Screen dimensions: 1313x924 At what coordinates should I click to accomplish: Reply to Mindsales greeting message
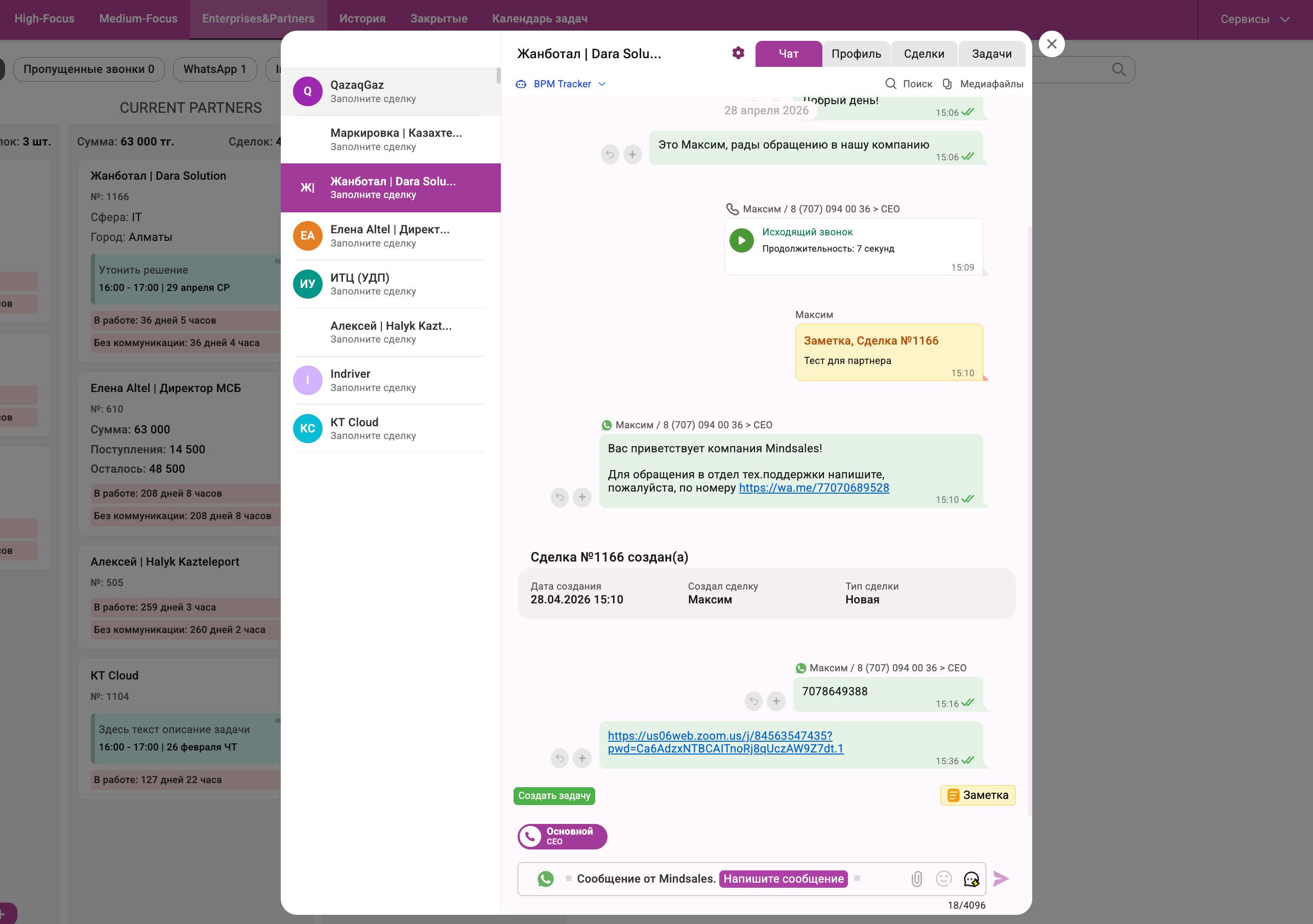tap(560, 497)
